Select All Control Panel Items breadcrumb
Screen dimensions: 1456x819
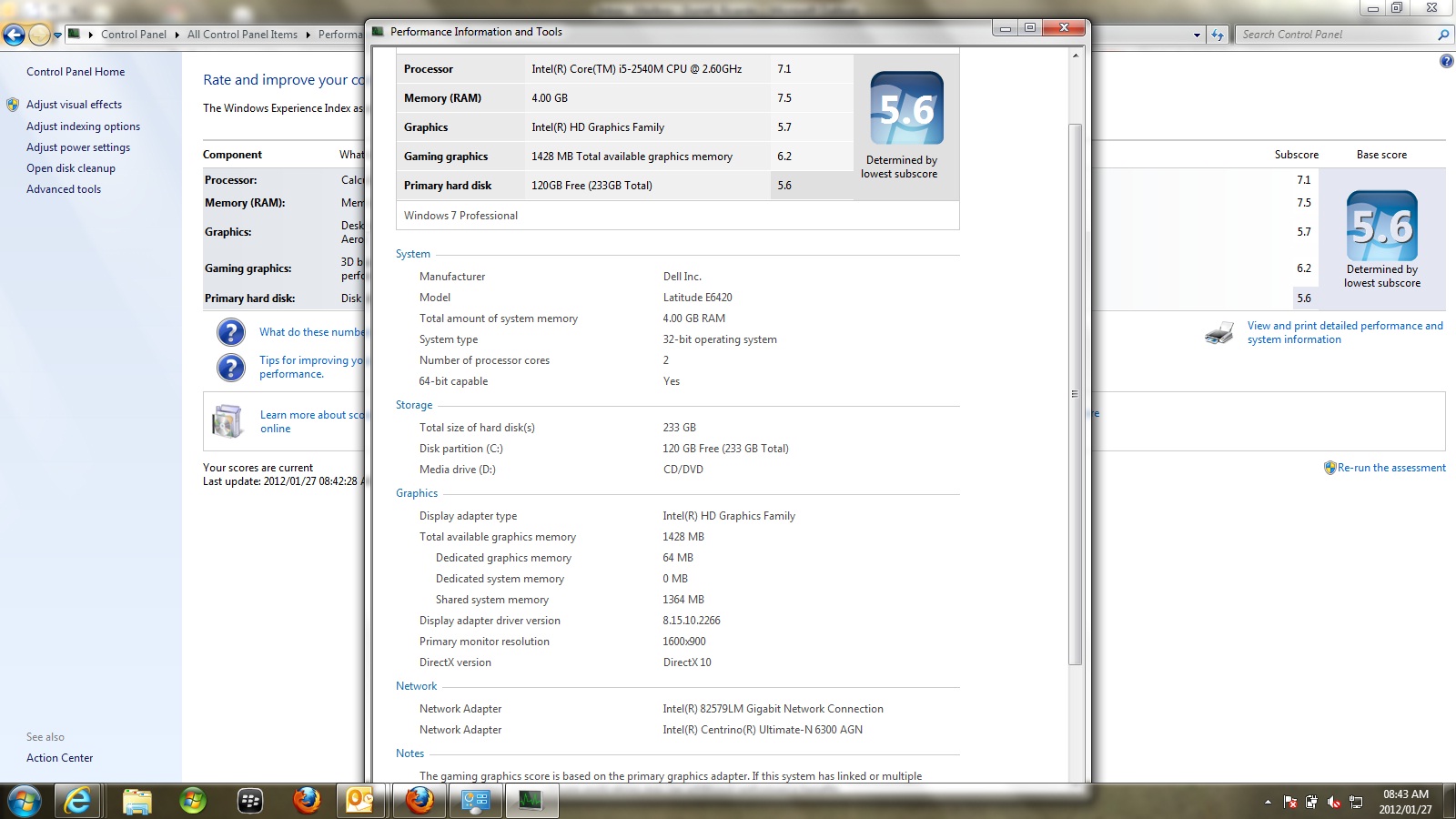click(x=242, y=35)
